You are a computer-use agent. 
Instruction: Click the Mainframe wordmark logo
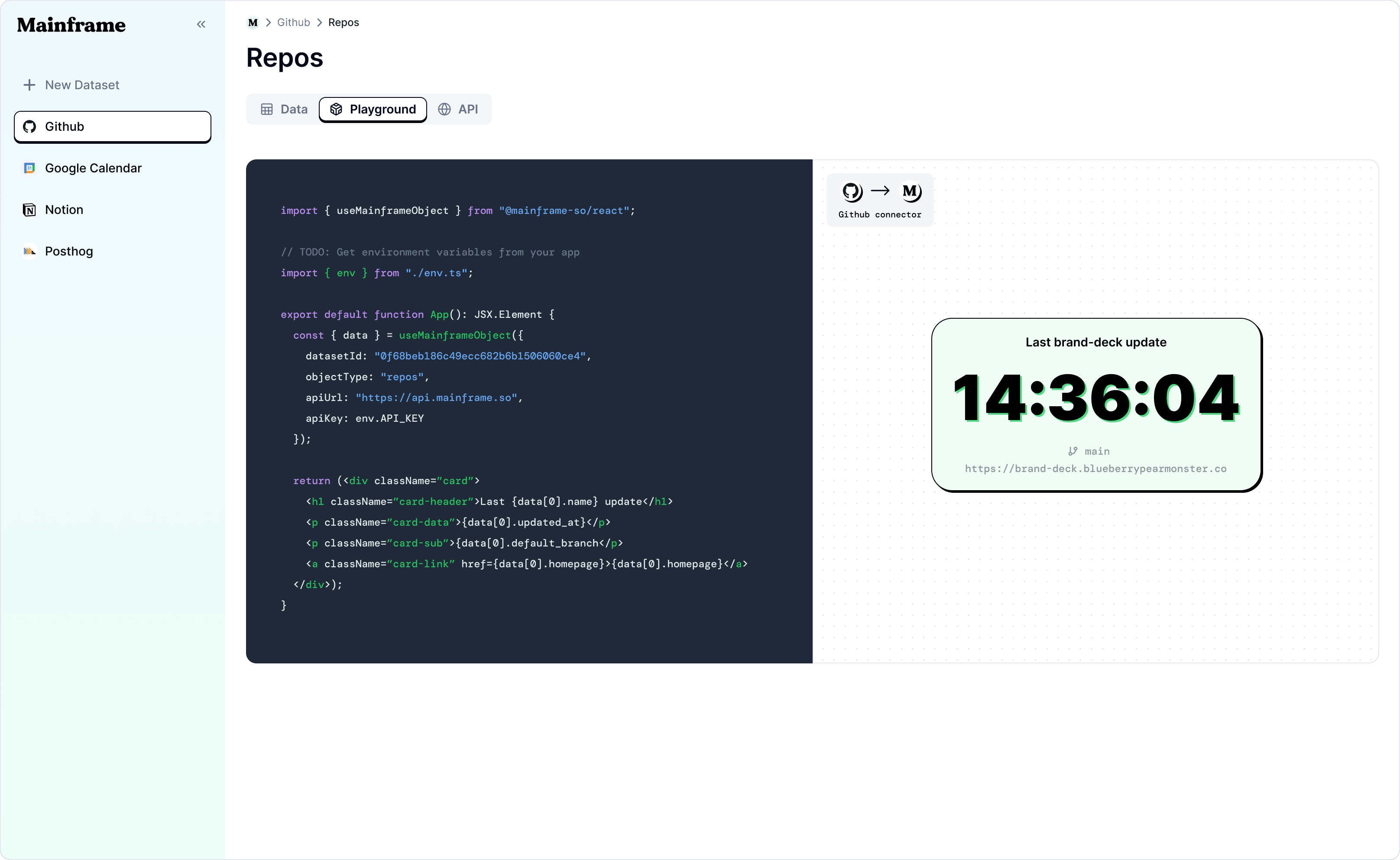click(x=71, y=24)
